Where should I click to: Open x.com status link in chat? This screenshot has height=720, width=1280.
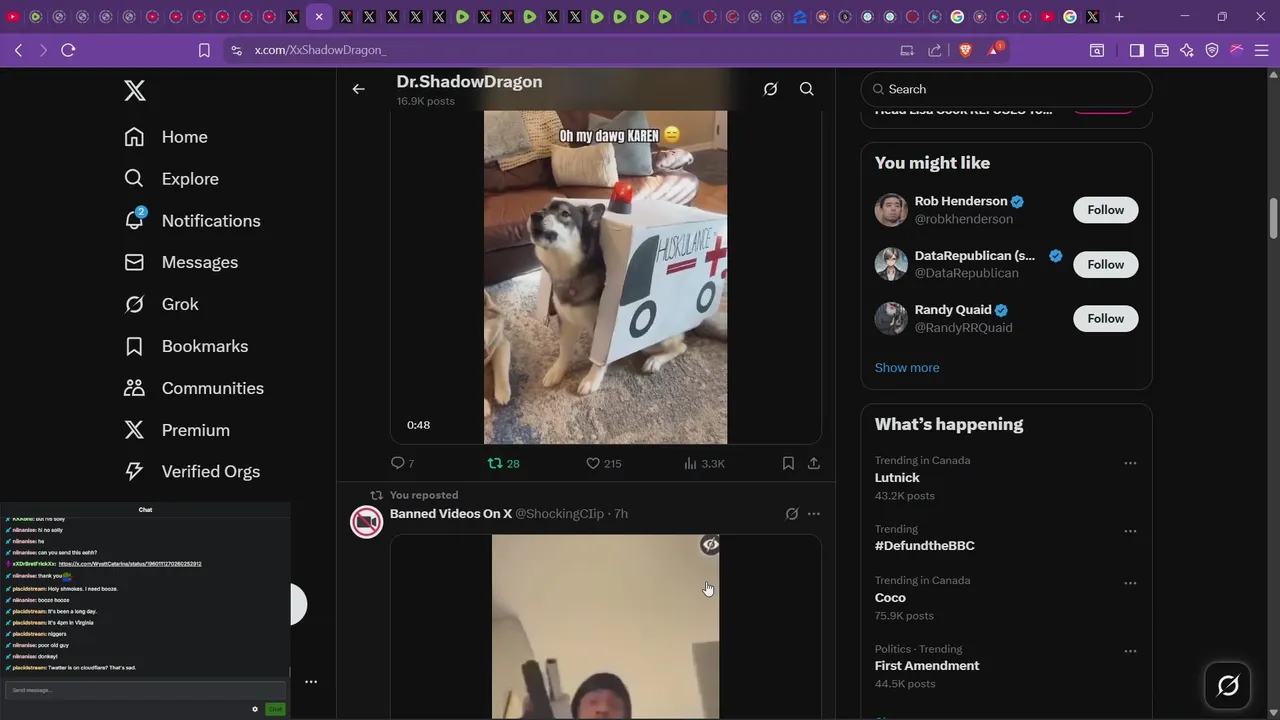point(130,564)
